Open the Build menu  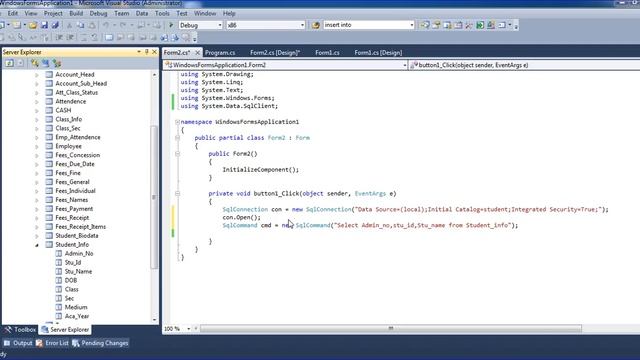76,13
